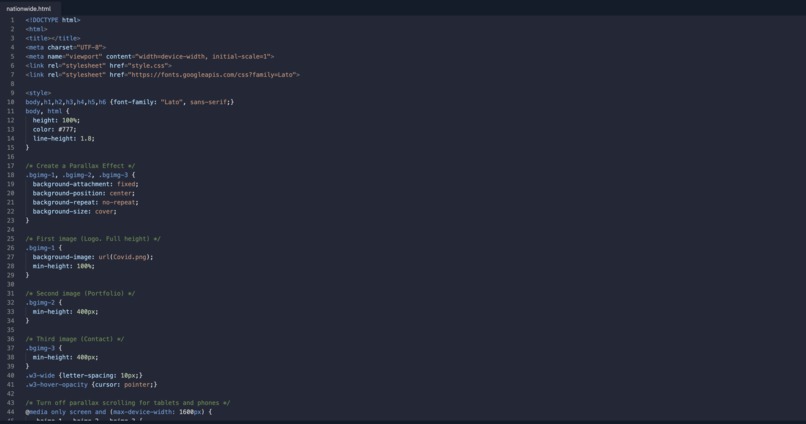Click 'background-repeat: no-repeat;' line
The width and height of the screenshot is (806, 424).
pyautogui.click(x=86, y=202)
